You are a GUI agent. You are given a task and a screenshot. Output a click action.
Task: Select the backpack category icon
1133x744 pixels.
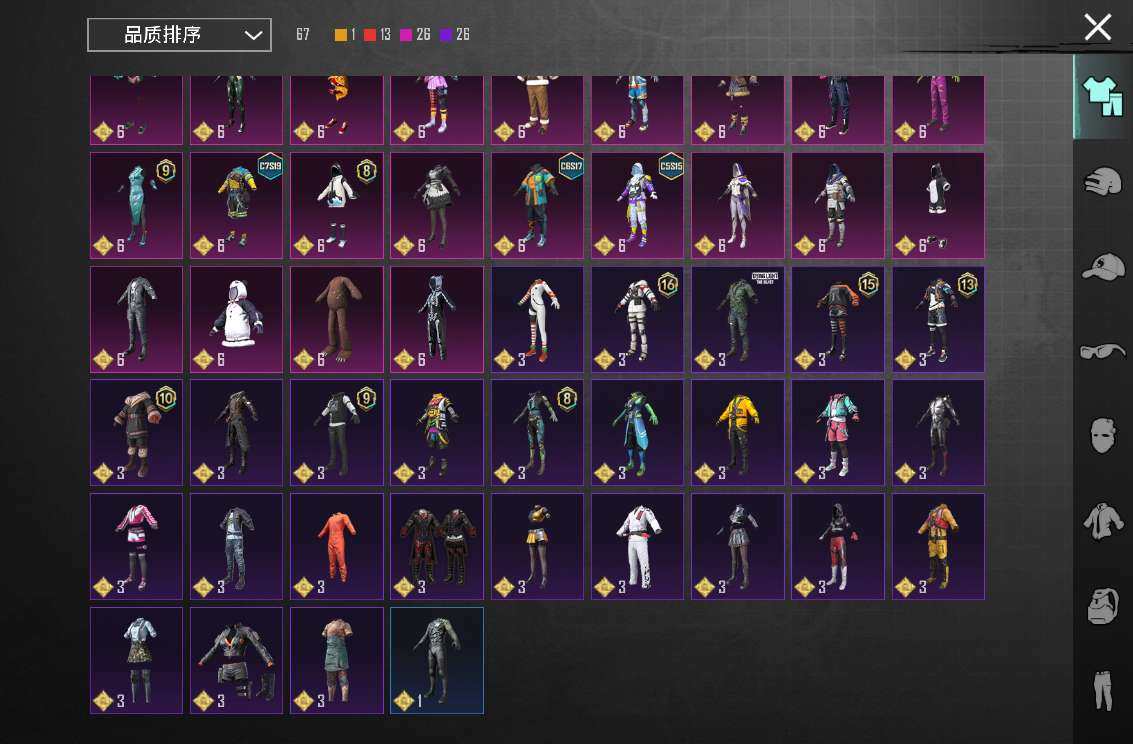[1102, 606]
